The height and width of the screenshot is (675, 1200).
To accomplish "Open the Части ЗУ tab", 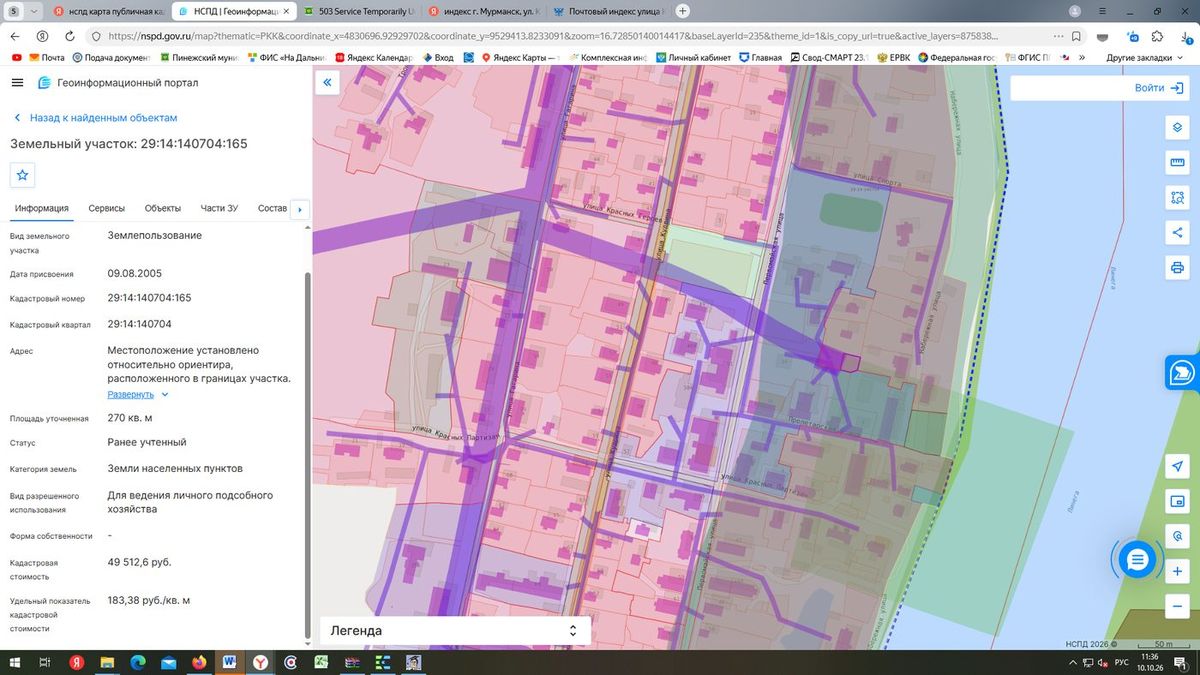I will pyautogui.click(x=219, y=208).
